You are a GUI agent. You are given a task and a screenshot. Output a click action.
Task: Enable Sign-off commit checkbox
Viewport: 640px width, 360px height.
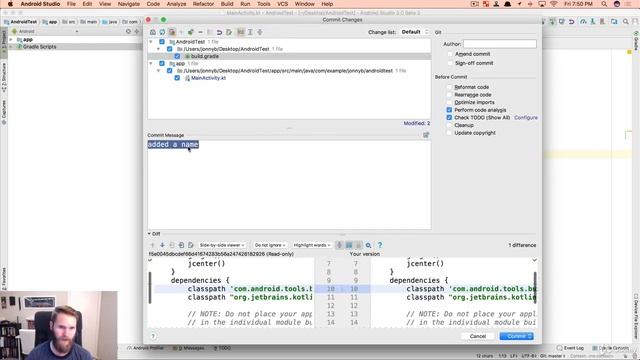[x=450, y=63]
